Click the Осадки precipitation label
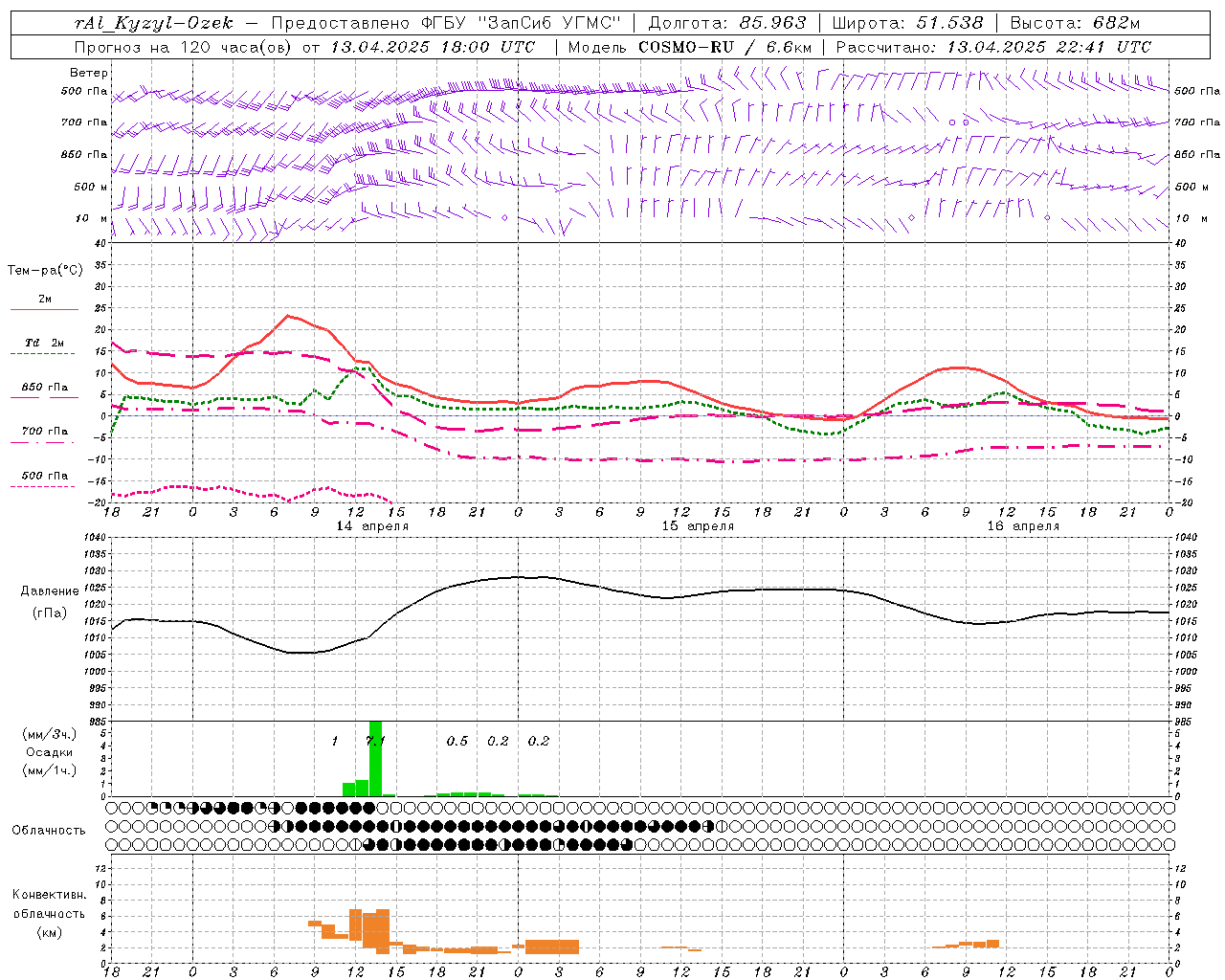The height and width of the screenshot is (980, 1225). pyautogui.click(x=50, y=752)
